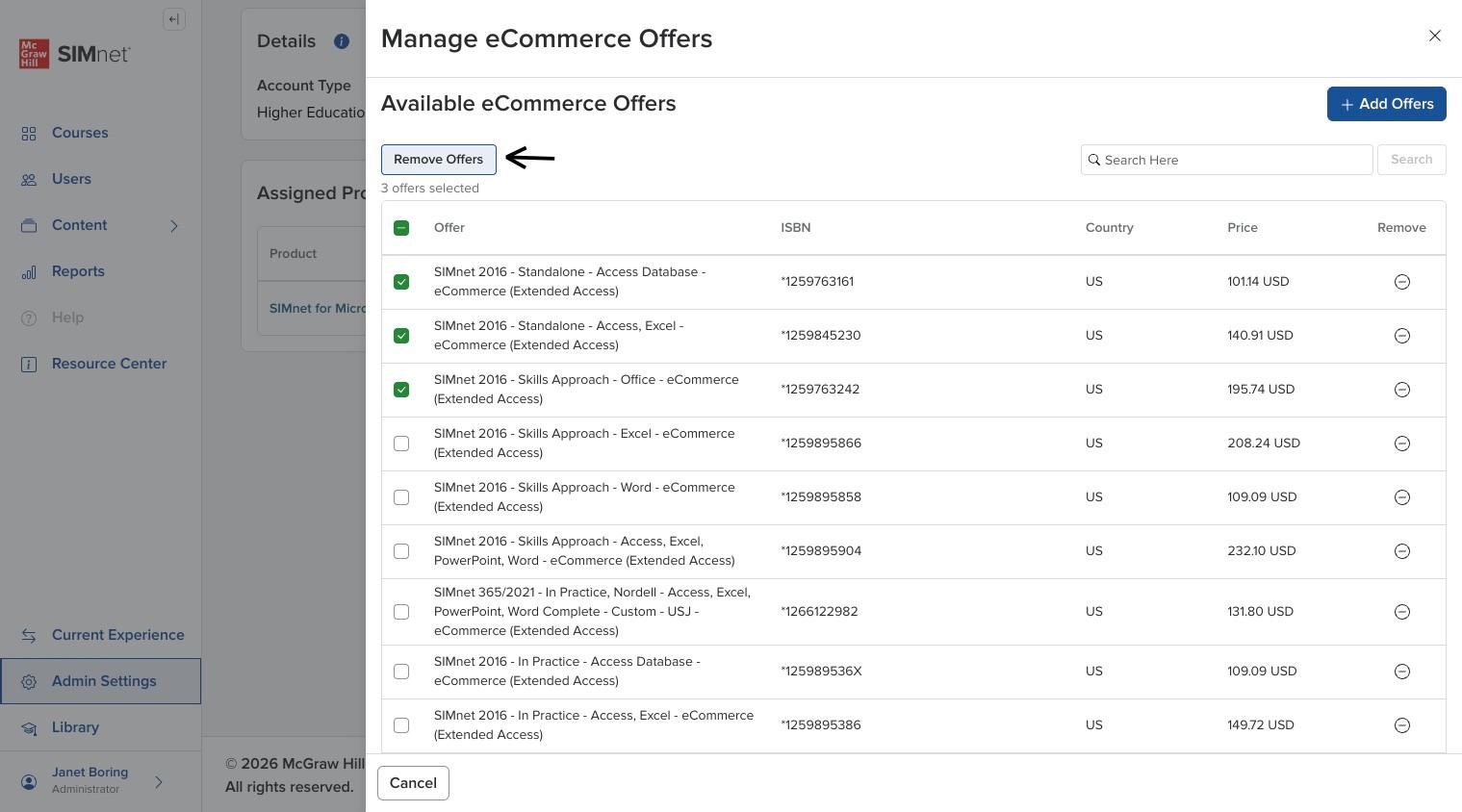Click the '3 offers selected' text
The width and height of the screenshot is (1462, 812).
click(430, 189)
